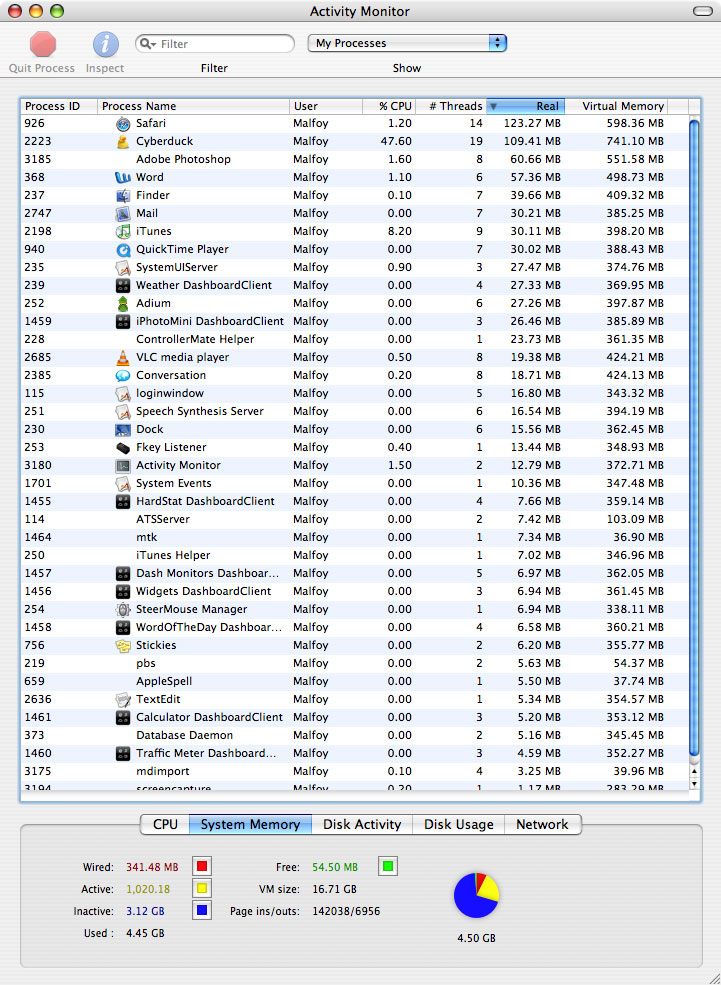Click the toolbar toggle pill button
This screenshot has width=721, height=985.
(703, 11)
